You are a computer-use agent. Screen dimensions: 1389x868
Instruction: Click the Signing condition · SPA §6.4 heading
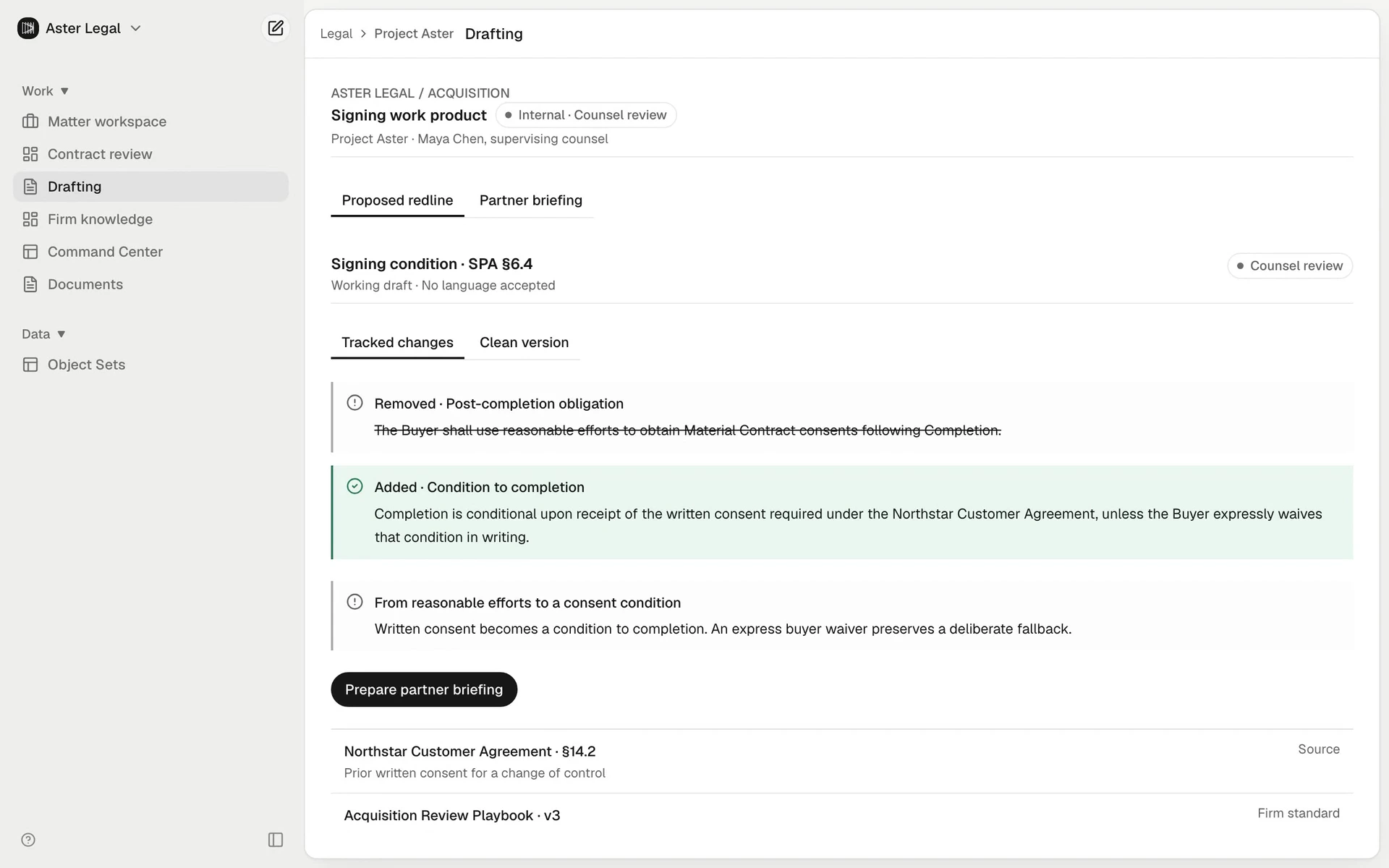[x=432, y=264]
